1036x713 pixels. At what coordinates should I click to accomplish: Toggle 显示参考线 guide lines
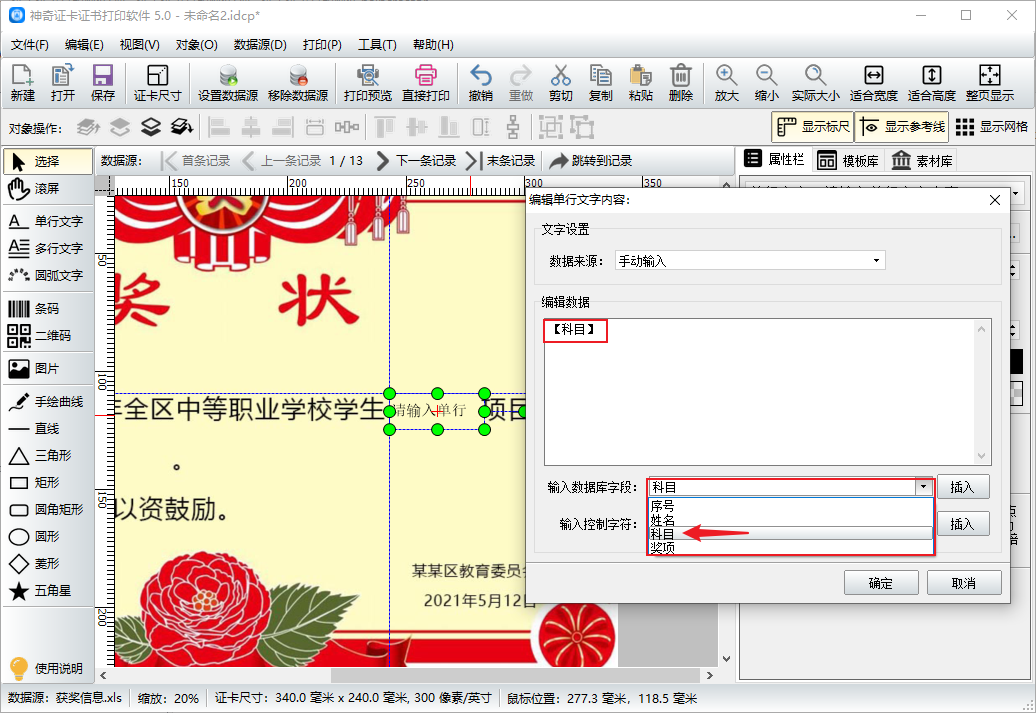(x=902, y=127)
